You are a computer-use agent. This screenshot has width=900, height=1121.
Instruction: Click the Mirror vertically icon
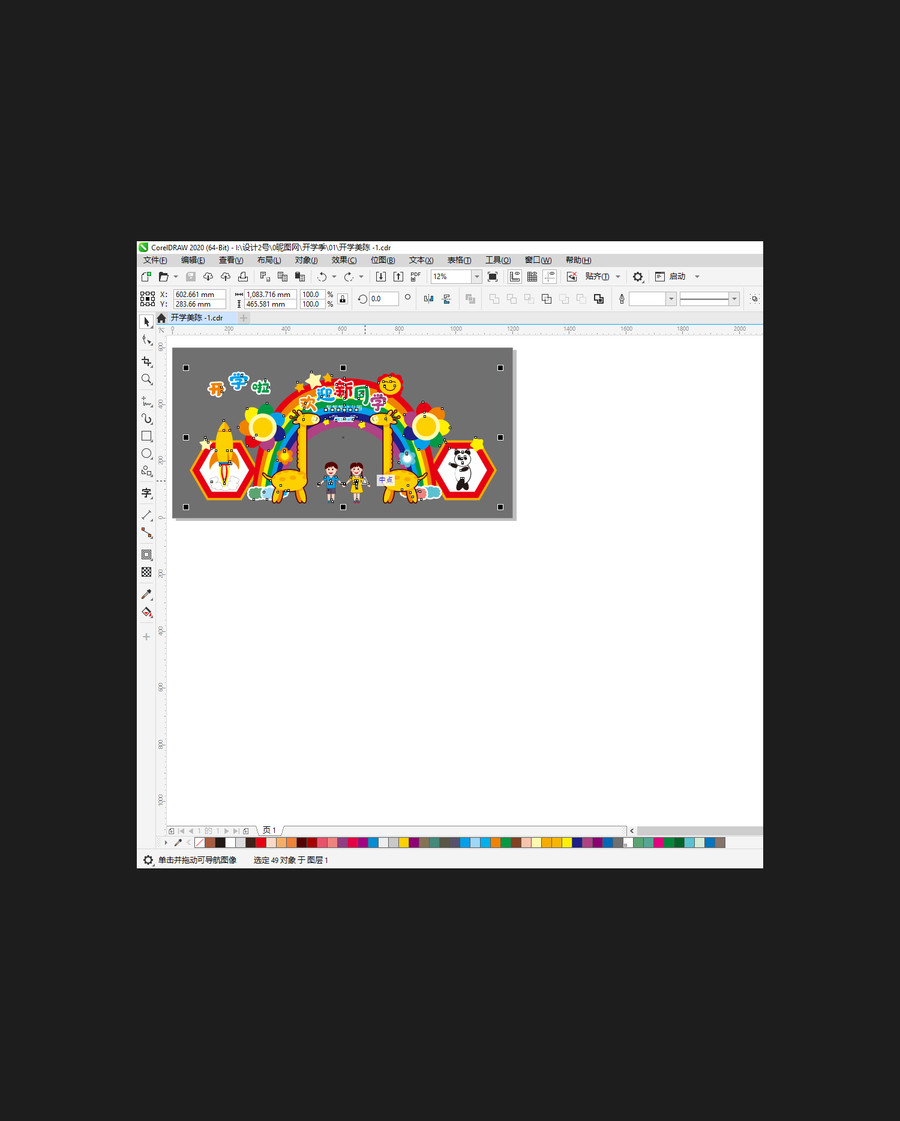pos(446,299)
